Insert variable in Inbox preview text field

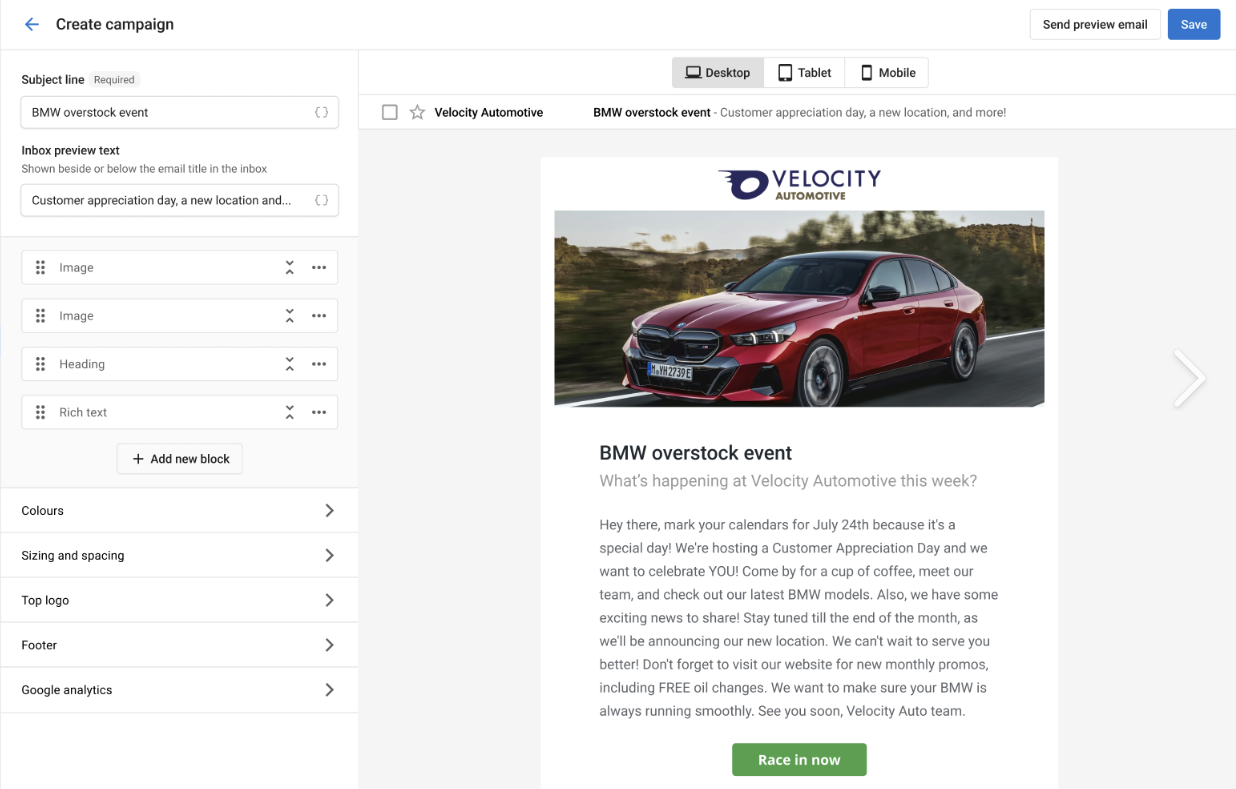coord(321,200)
